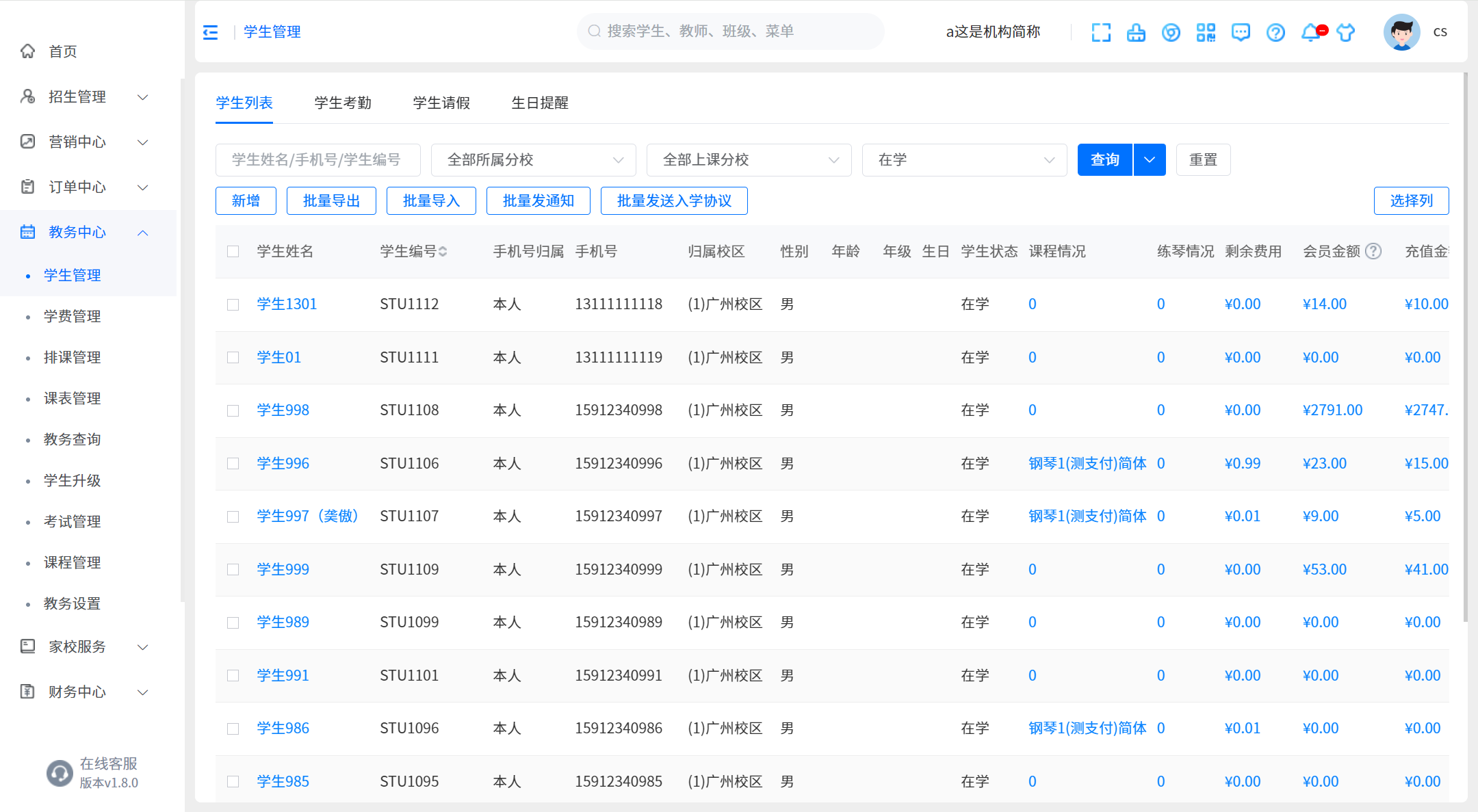The height and width of the screenshot is (812, 1478).
Task: Click the 批量导出 button
Action: point(331,200)
